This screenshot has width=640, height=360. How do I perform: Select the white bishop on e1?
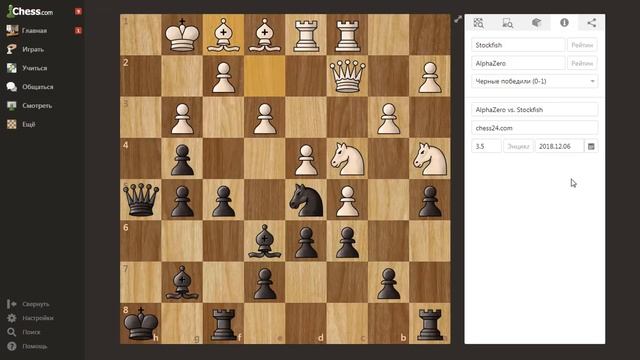[264, 35]
